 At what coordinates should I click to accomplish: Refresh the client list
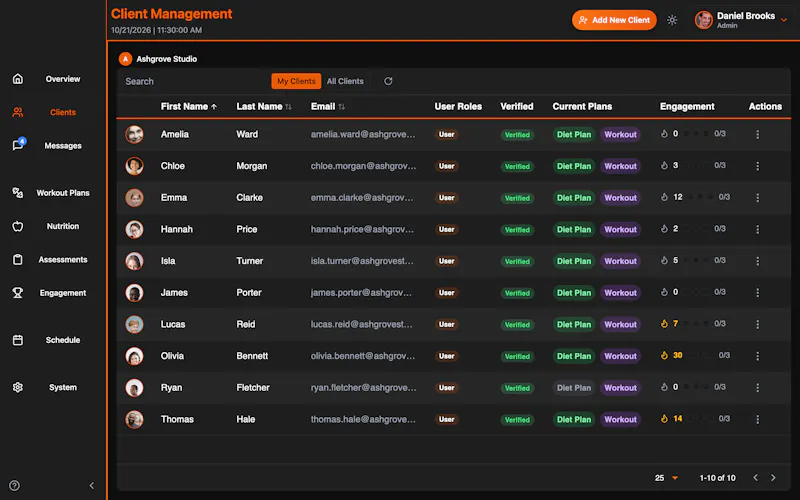[x=388, y=81]
